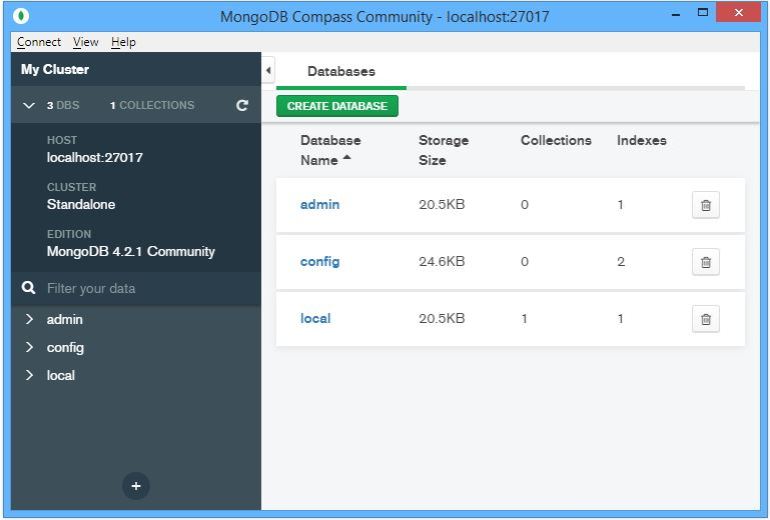Delete the admin database via trash icon
The width and height of the screenshot is (770, 520).
tap(705, 205)
